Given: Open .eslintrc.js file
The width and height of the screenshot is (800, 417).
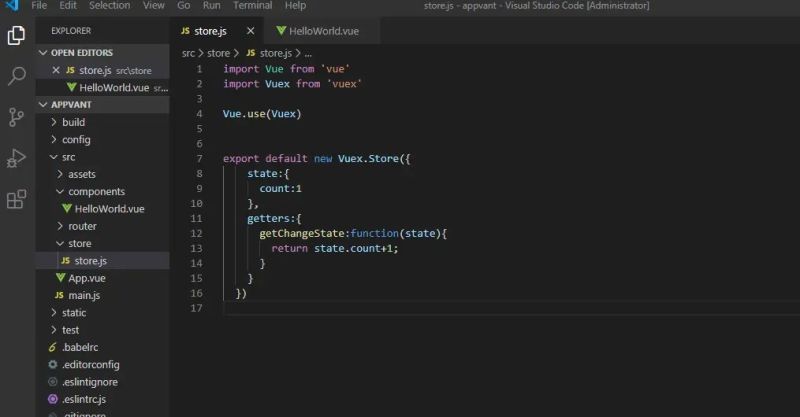Looking at the screenshot, I should pyautogui.click(x=102, y=399).
